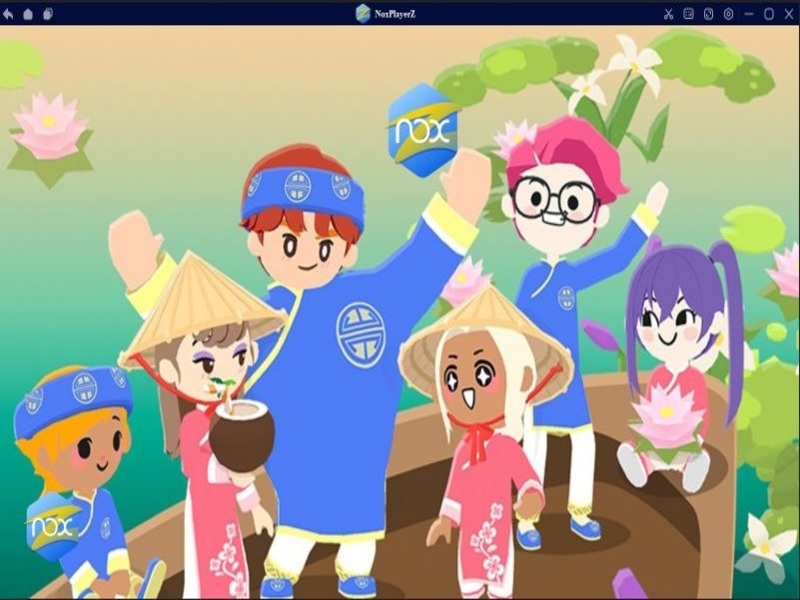Maximize the NoxPlayerZ window
Viewport: 800px width, 600px height.
(769, 14)
